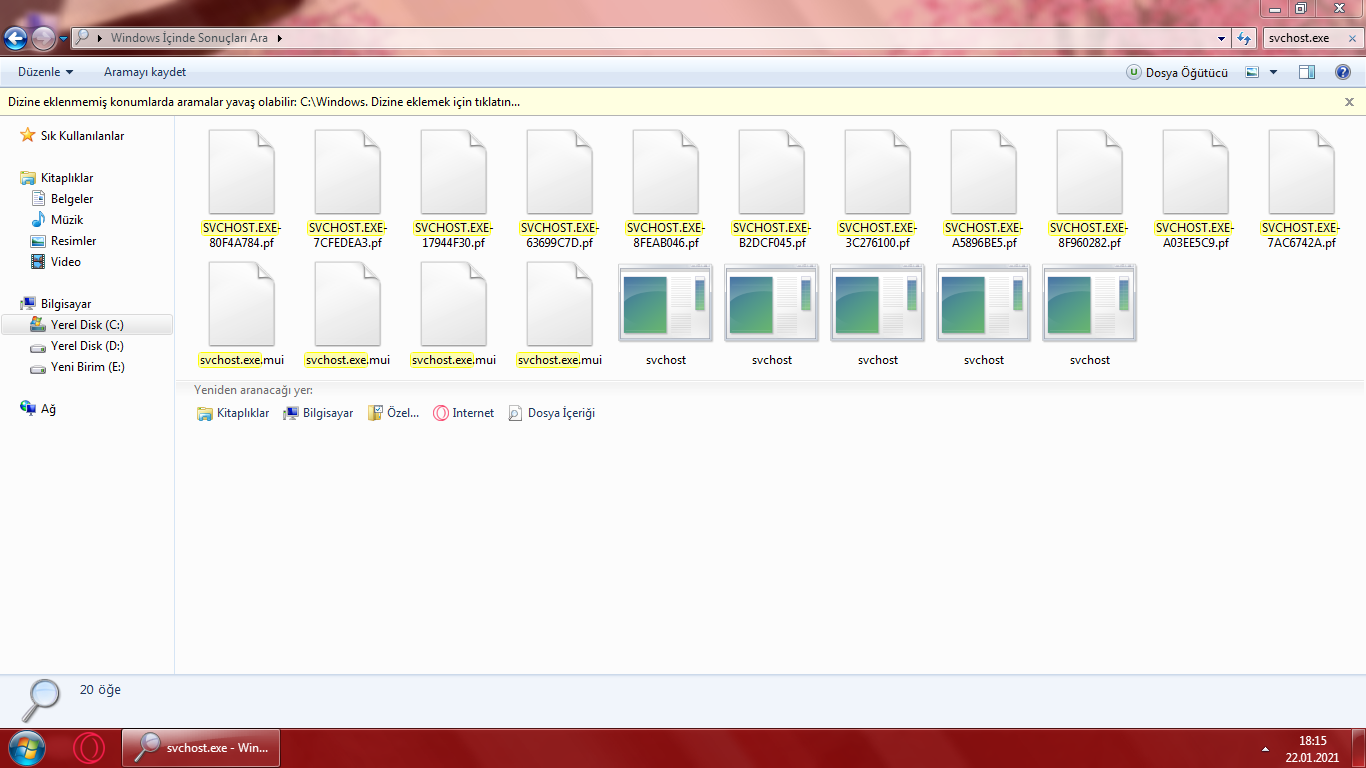Open Resimler library in the sidebar
Image resolution: width=1366 pixels, height=768 pixels.
(x=64, y=241)
